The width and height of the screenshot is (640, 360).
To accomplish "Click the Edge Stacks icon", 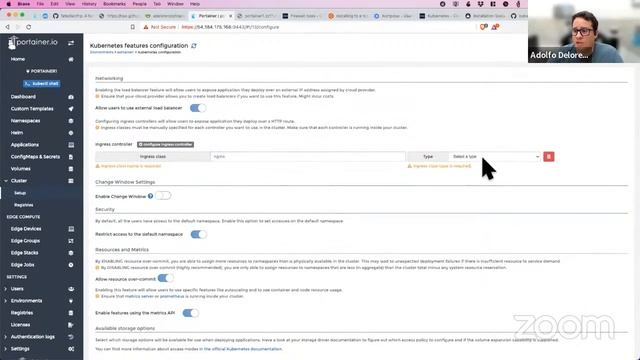I will point(71,253).
